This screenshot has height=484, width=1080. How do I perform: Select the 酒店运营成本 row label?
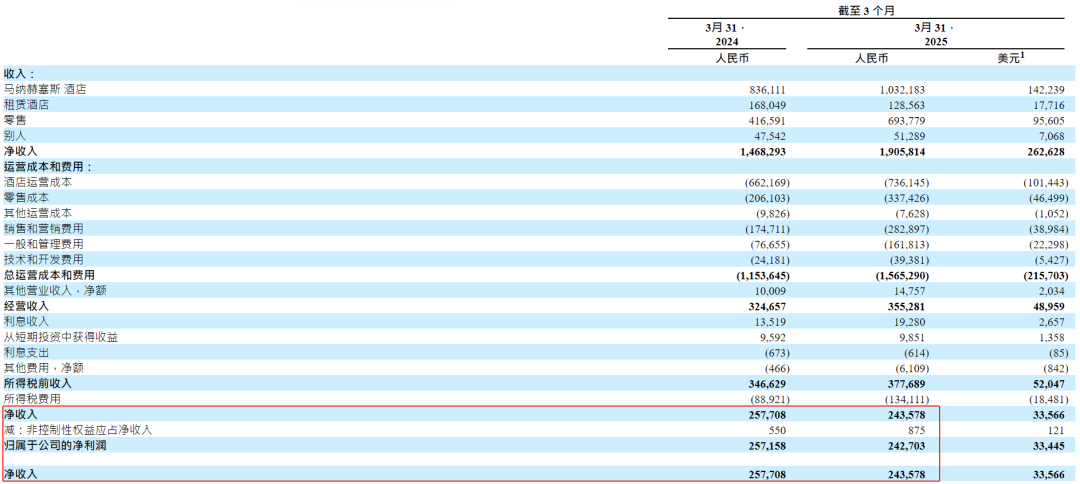click(x=38, y=182)
